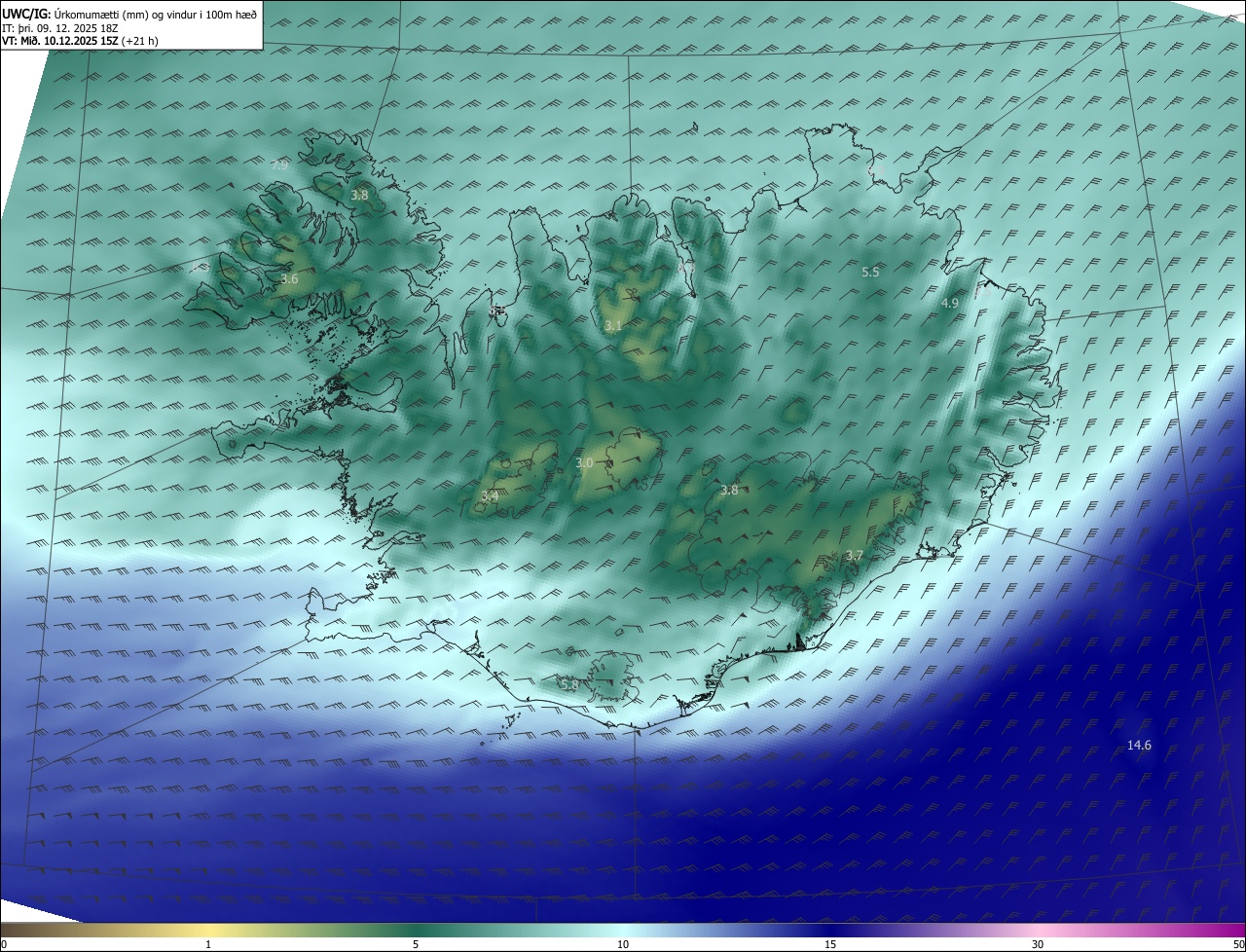Image resolution: width=1246 pixels, height=952 pixels.
Task: Click the 3.7 value label in the southeast
Action: tap(854, 556)
